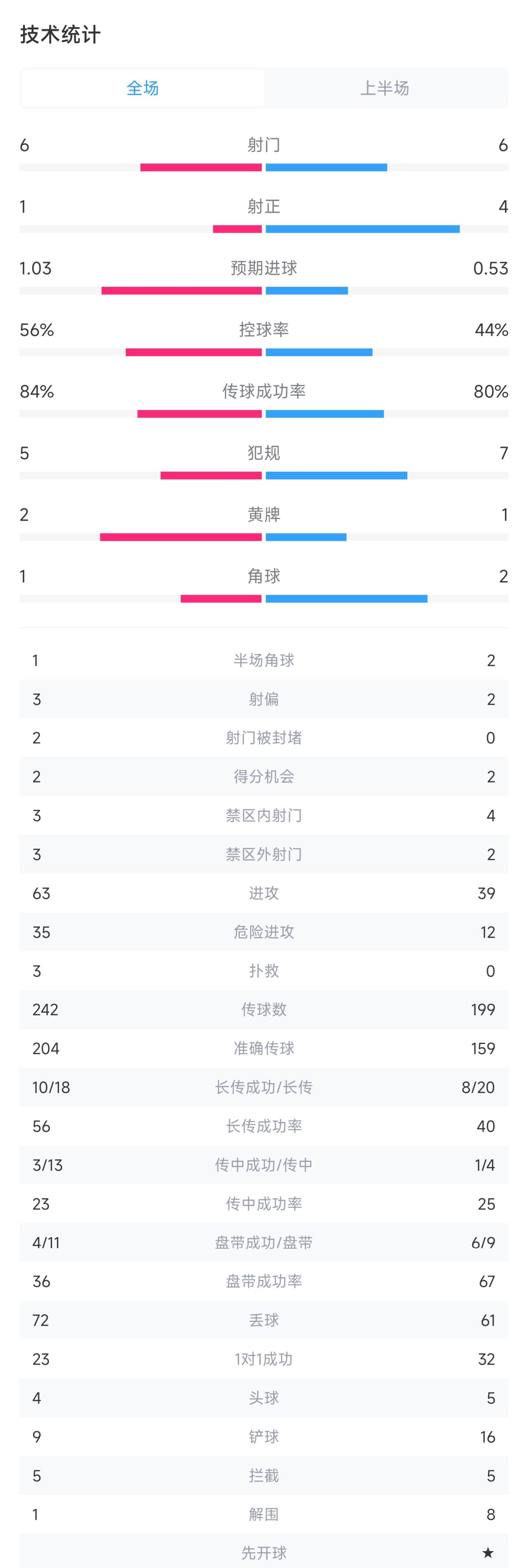528x1568 pixels.
Task: Click the 传球成功率 bar
Action: click(264, 413)
